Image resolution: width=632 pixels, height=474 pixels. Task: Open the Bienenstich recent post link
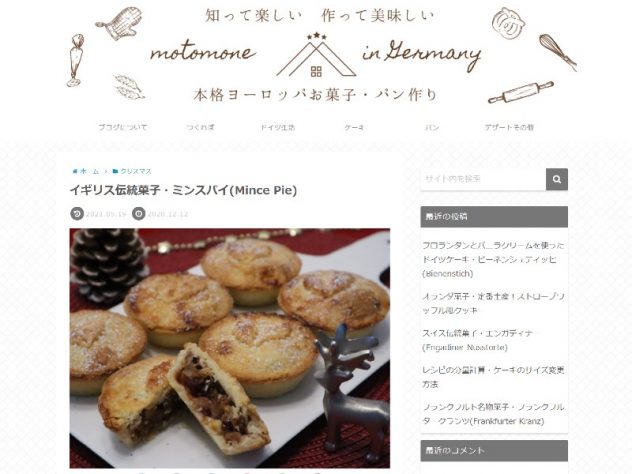pyautogui.click(x=493, y=260)
